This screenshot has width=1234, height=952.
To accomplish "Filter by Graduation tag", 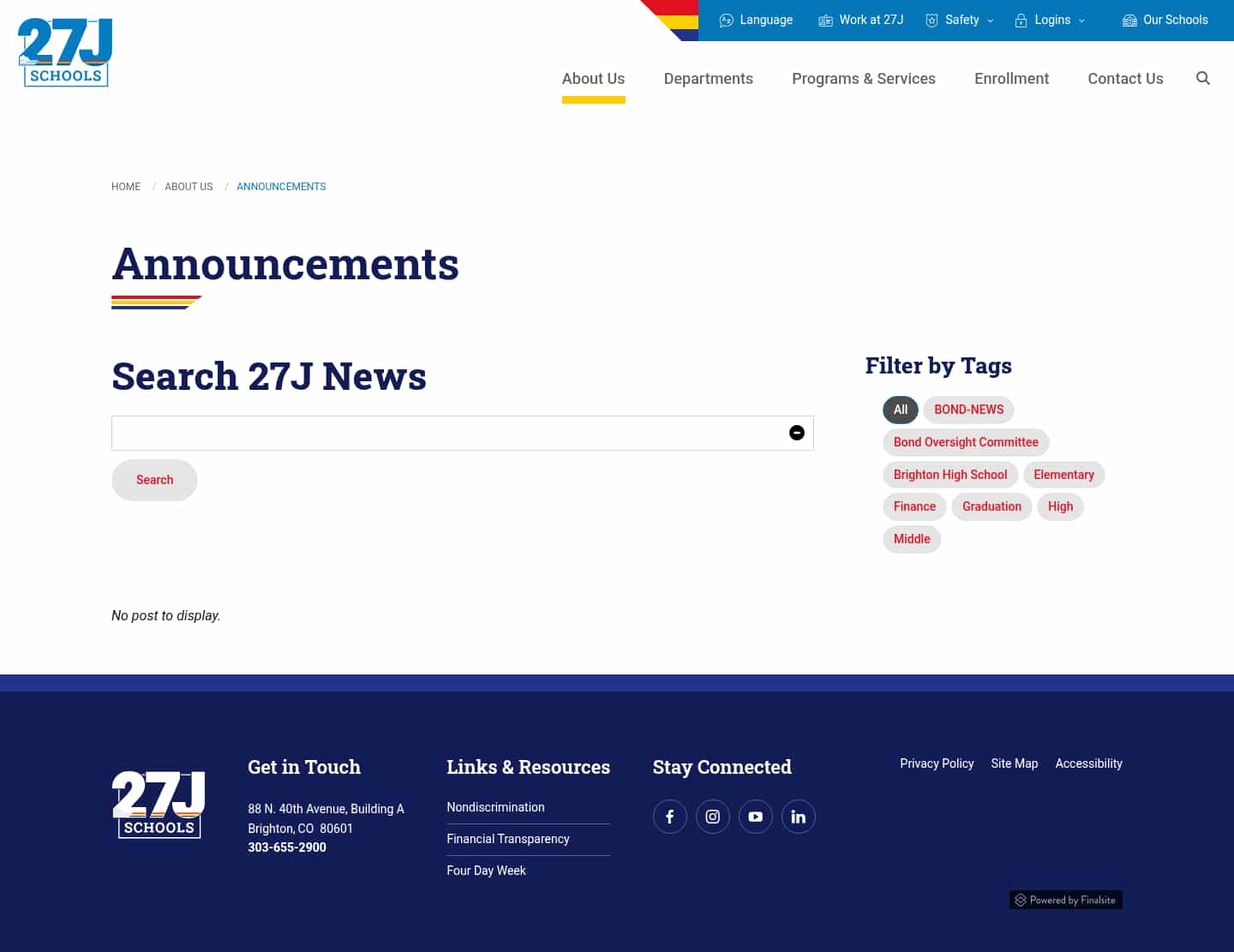I will (x=991, y=506).
